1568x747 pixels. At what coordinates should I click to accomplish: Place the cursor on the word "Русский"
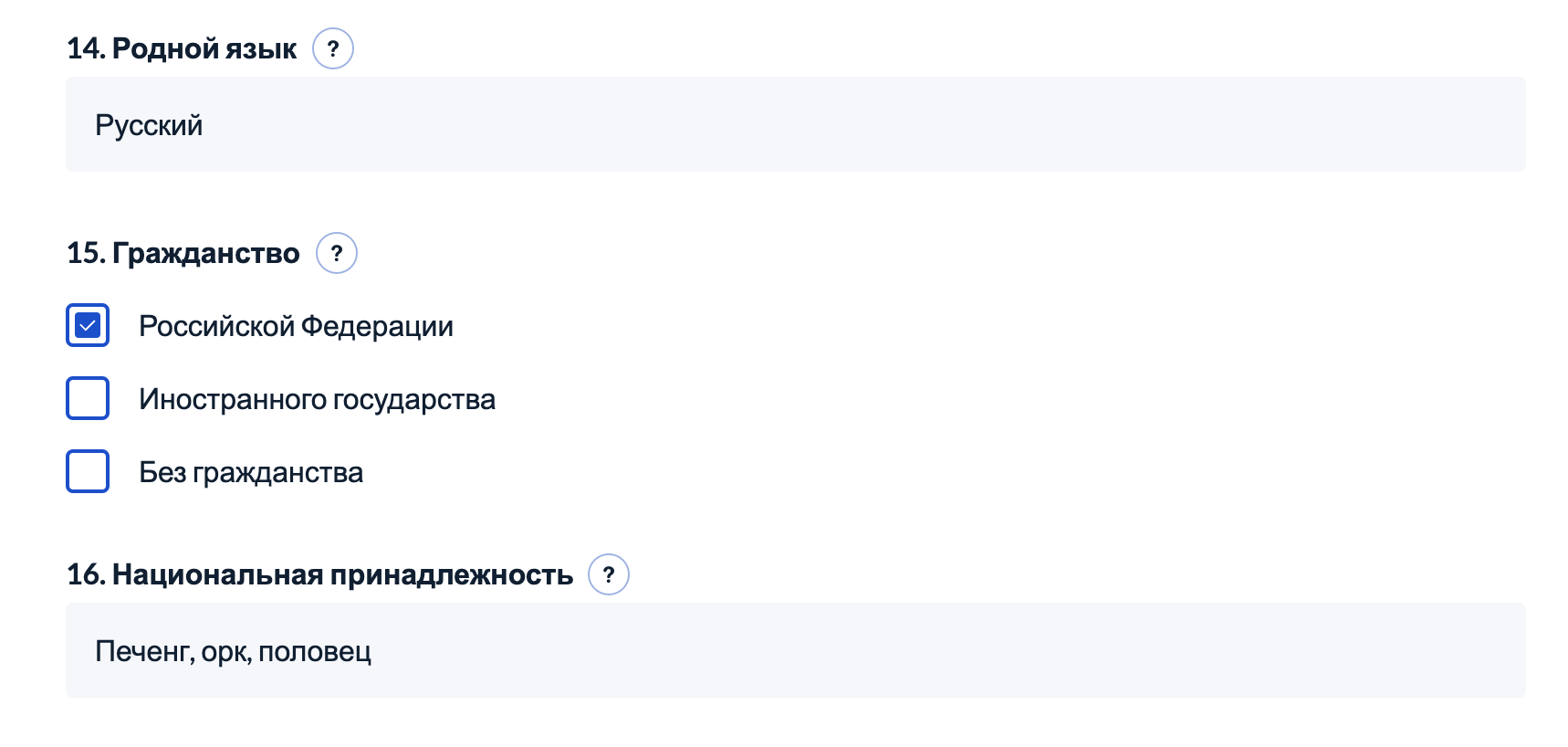point(149,125)
